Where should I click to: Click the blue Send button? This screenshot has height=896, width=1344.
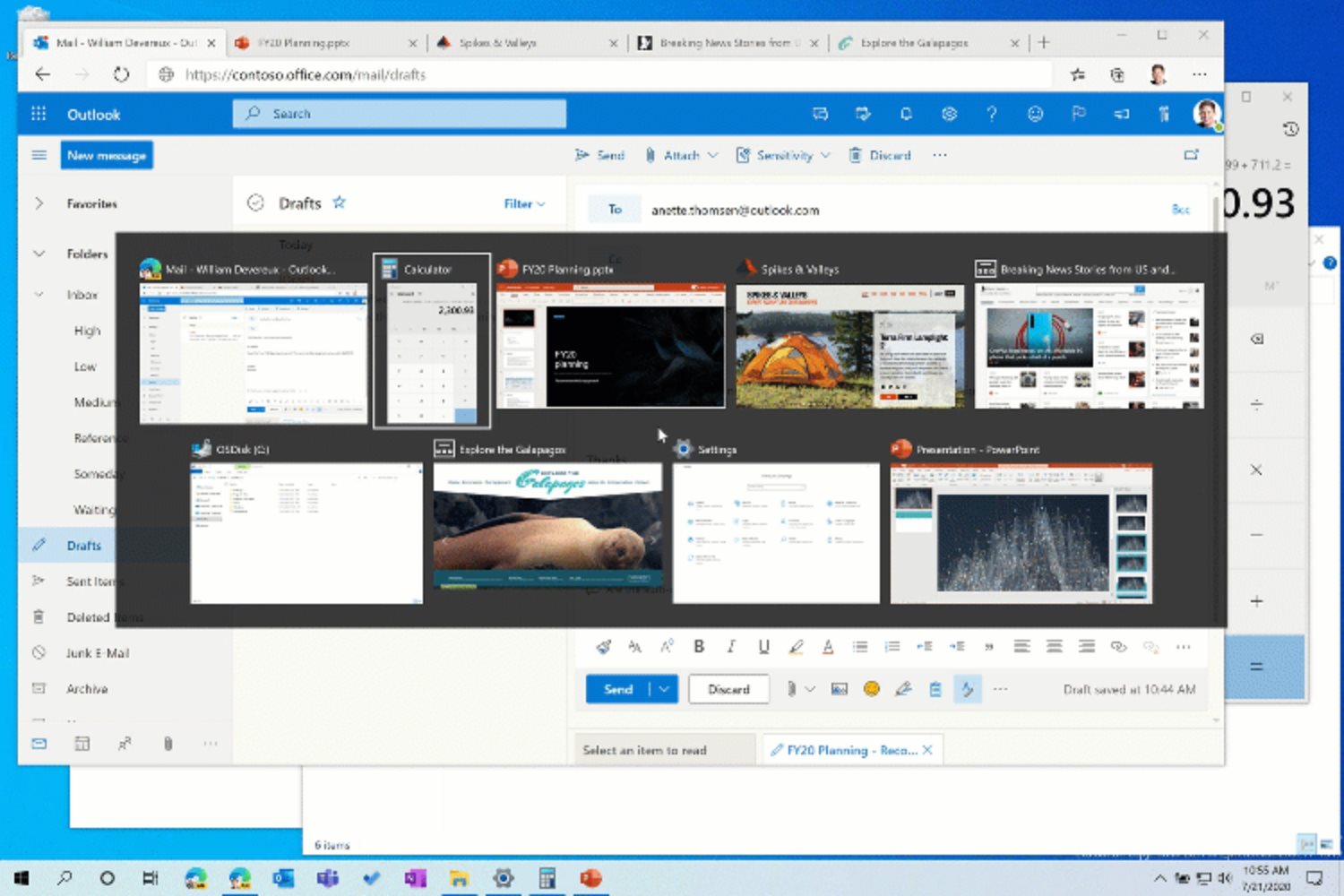tap(618, 689)
